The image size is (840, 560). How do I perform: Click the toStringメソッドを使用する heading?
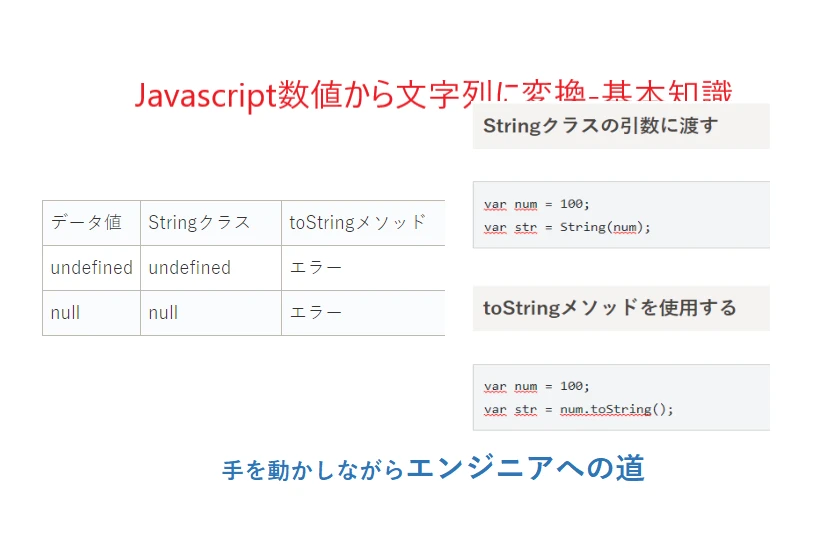(x=610, y=308)
